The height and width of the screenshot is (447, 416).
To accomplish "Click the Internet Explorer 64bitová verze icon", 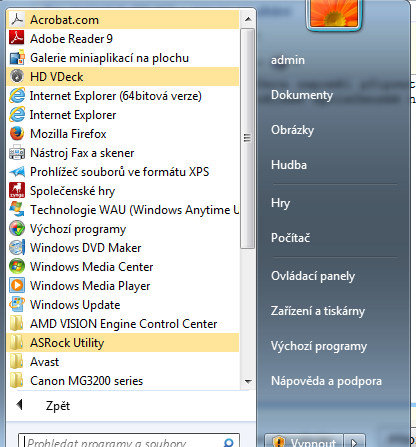I will 17,96.
